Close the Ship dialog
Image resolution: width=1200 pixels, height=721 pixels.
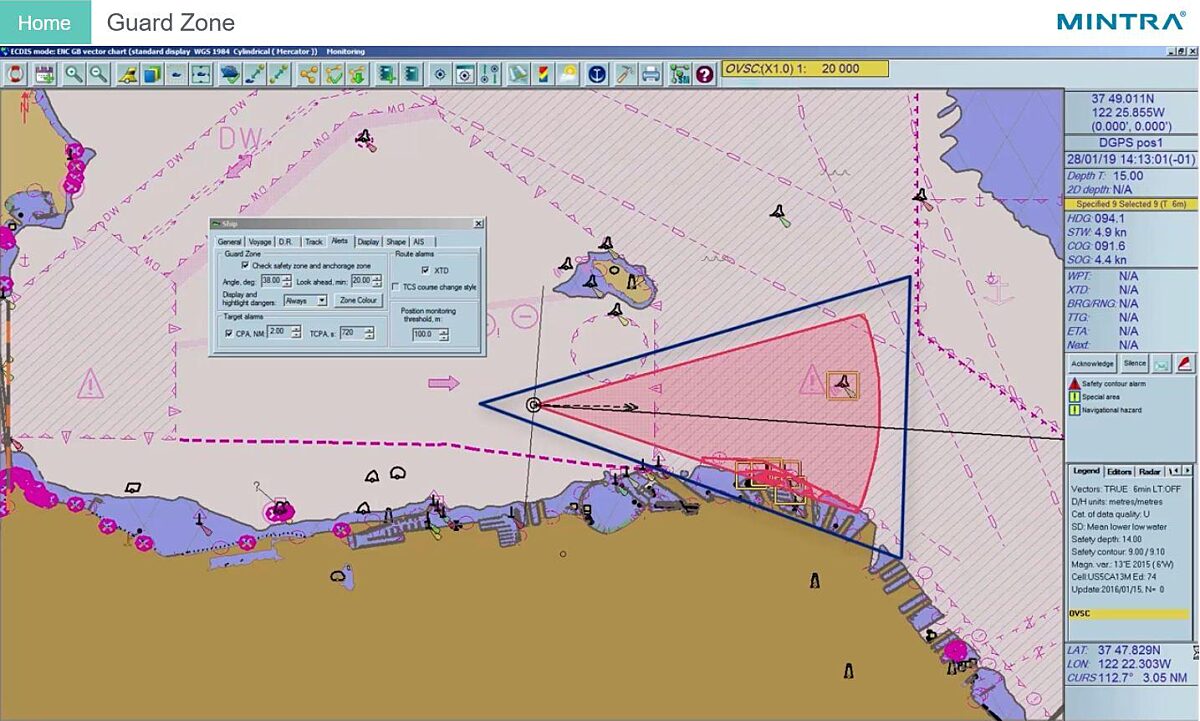478,224
